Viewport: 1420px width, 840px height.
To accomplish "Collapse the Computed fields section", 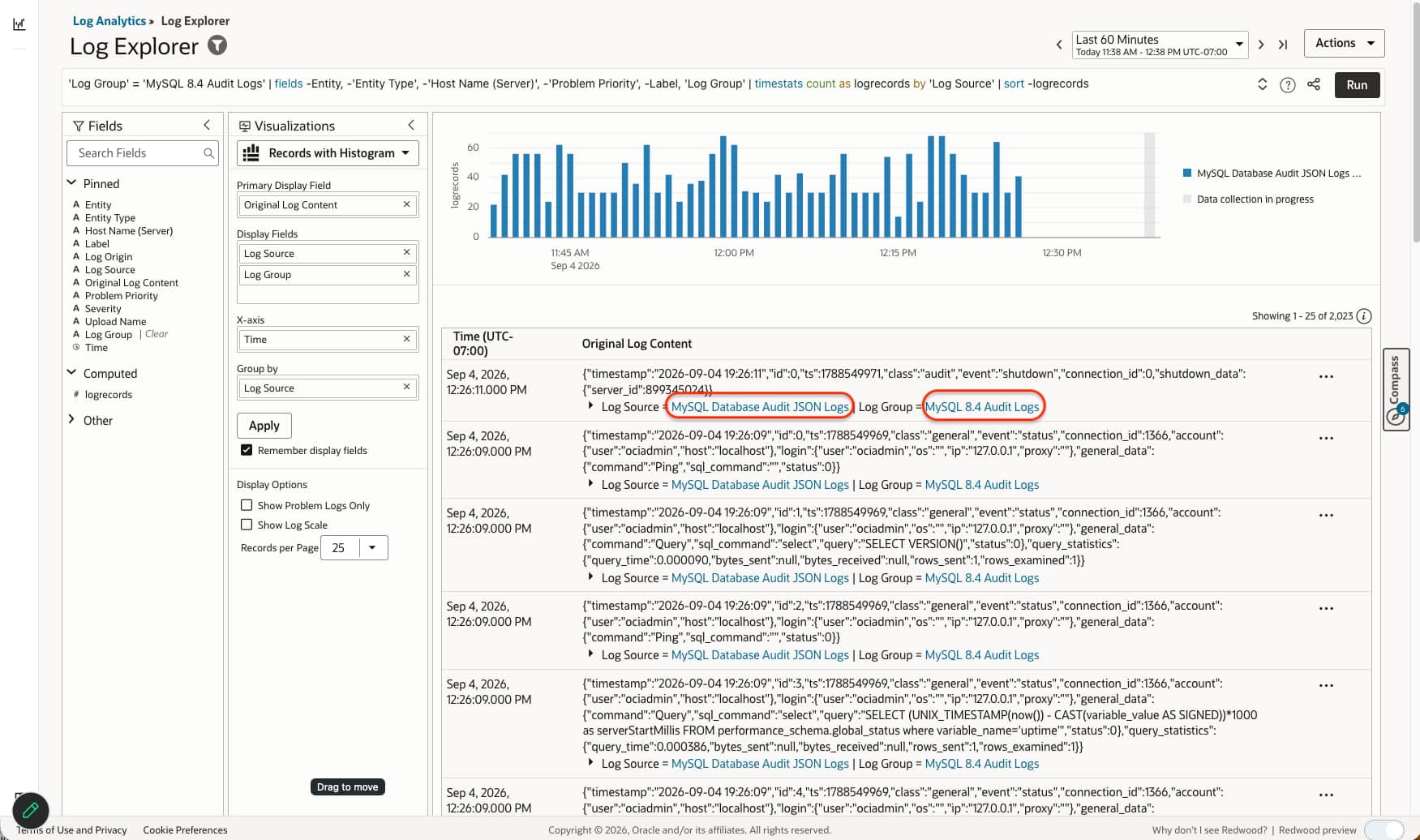I will point(71,373).
